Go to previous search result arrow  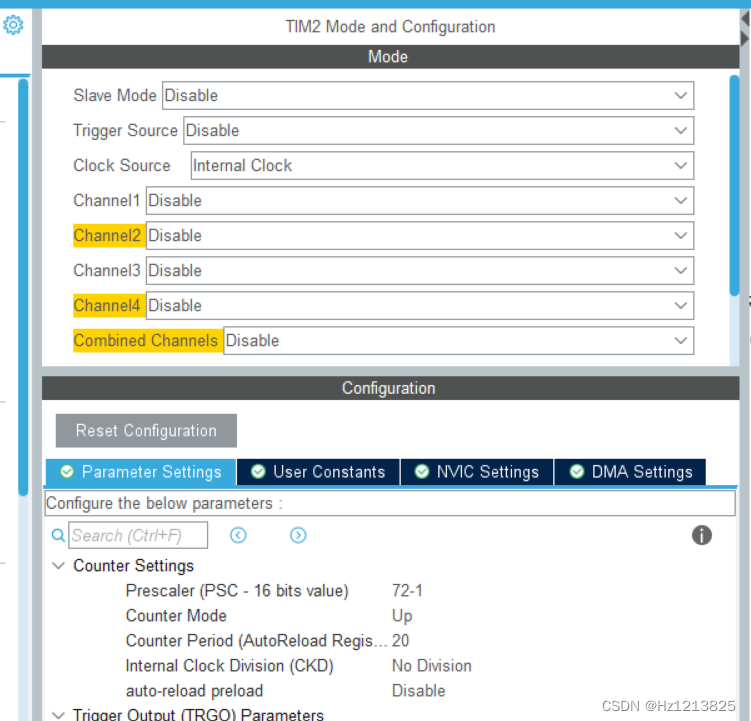(x=238, y=535)
